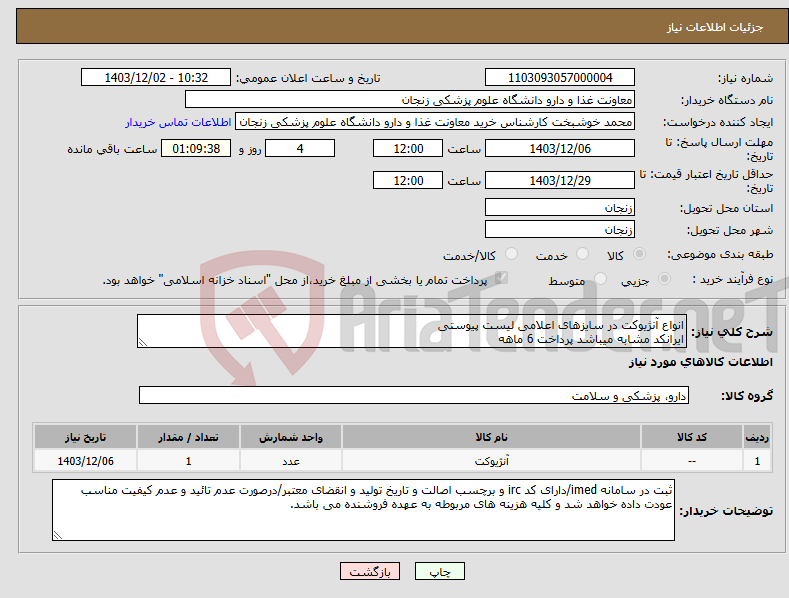Click the نام کالا column header

pyautogui.click(x=491, y=437)
